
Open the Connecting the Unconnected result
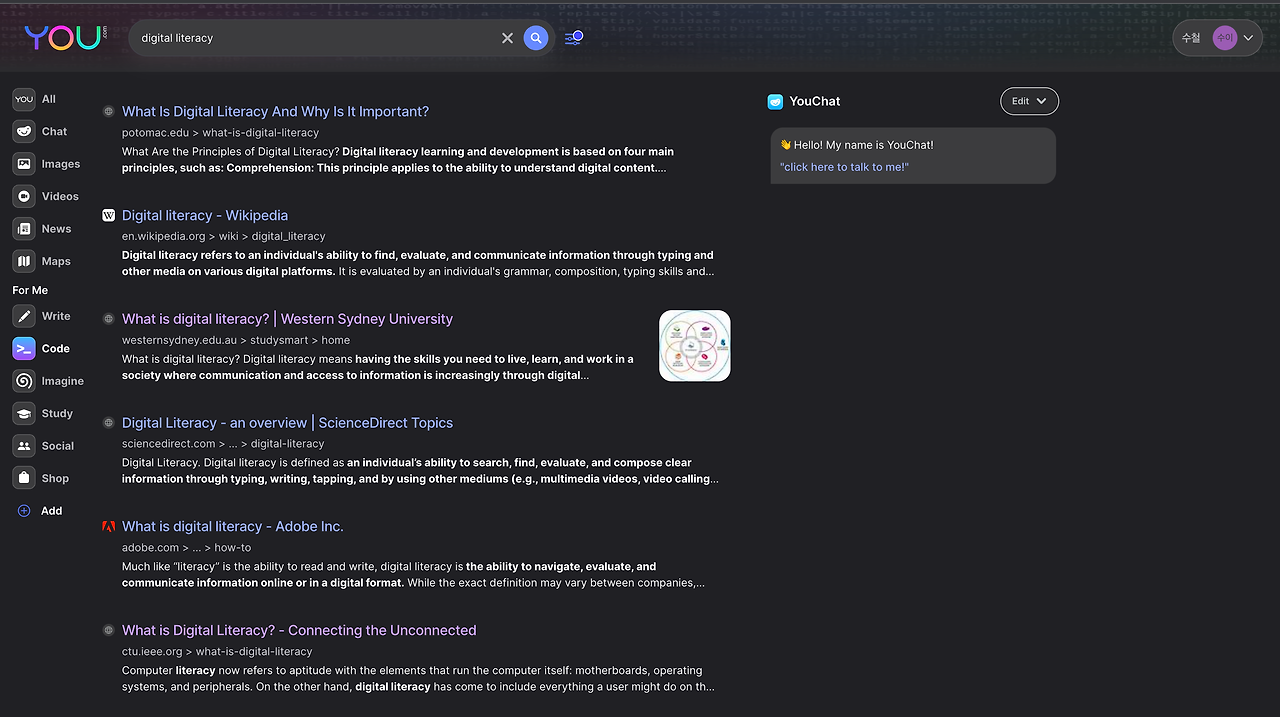[x=299, y=630]
